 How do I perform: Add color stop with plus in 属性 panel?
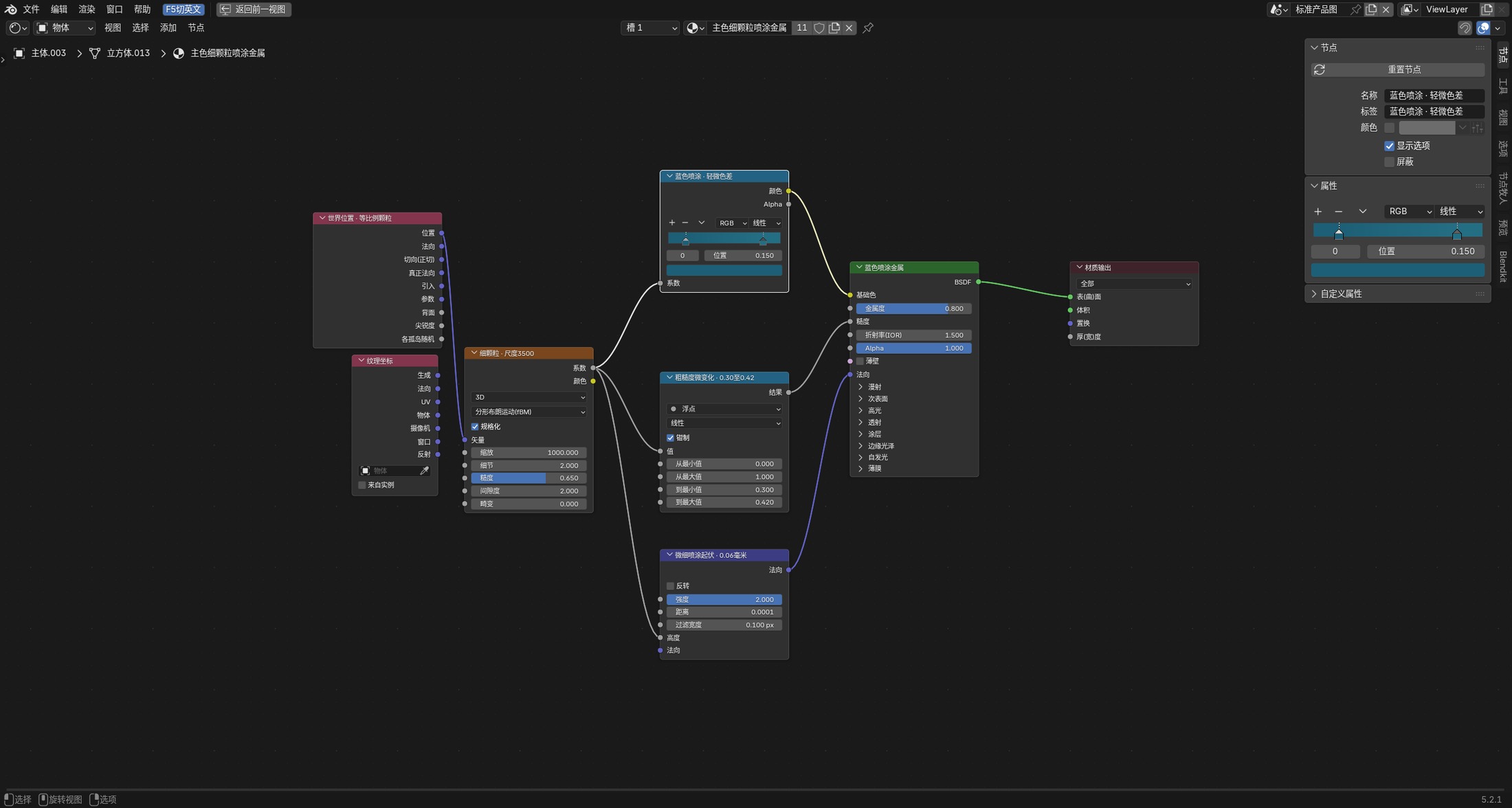(1318, 212)
